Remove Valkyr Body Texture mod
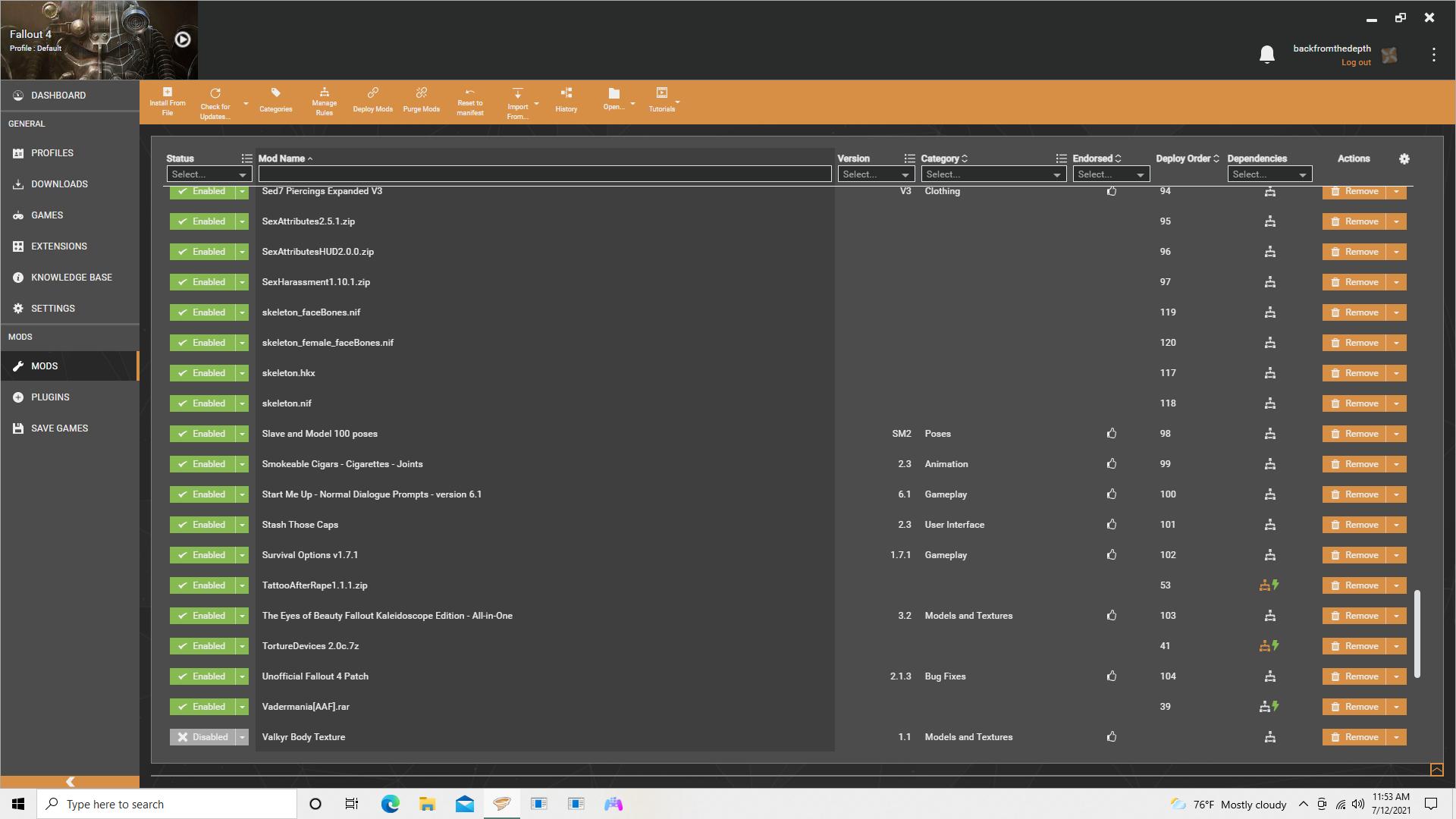Viewport: 1456px width, 819px height. tap(1354, 737)
